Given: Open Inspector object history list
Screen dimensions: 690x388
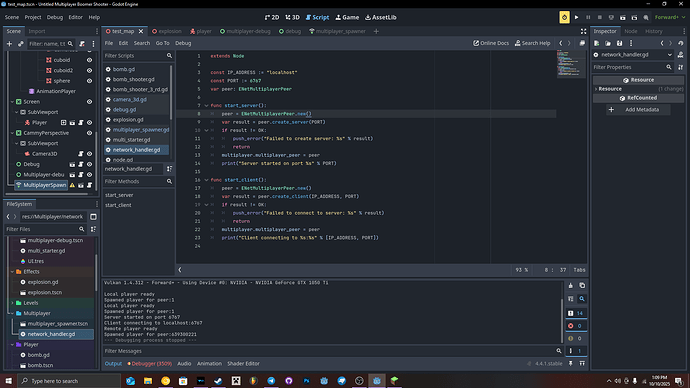Looking at the screenshot, I should click(x=680, y=43).
